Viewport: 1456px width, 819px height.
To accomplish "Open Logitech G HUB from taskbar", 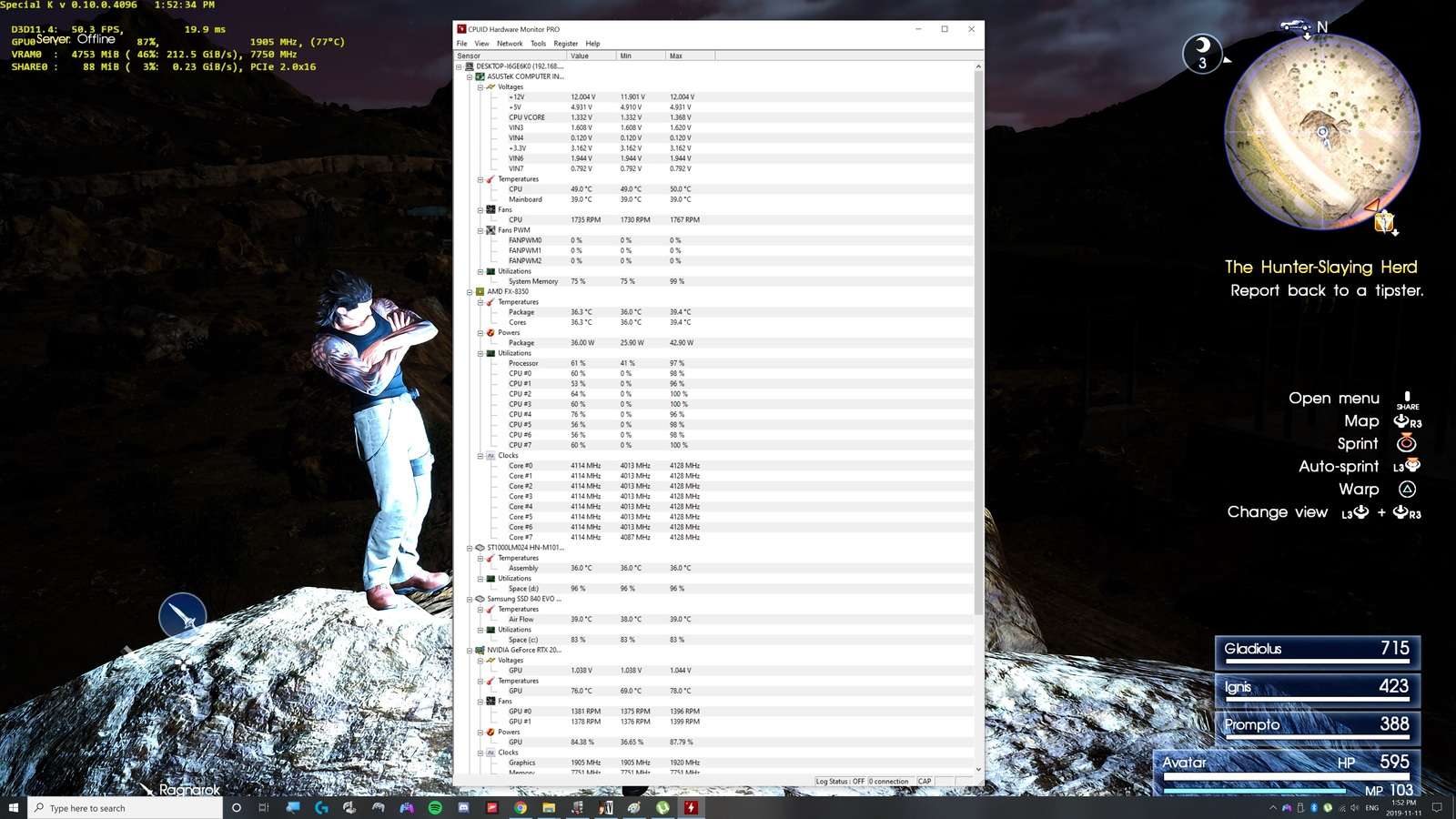I will 321,807.
